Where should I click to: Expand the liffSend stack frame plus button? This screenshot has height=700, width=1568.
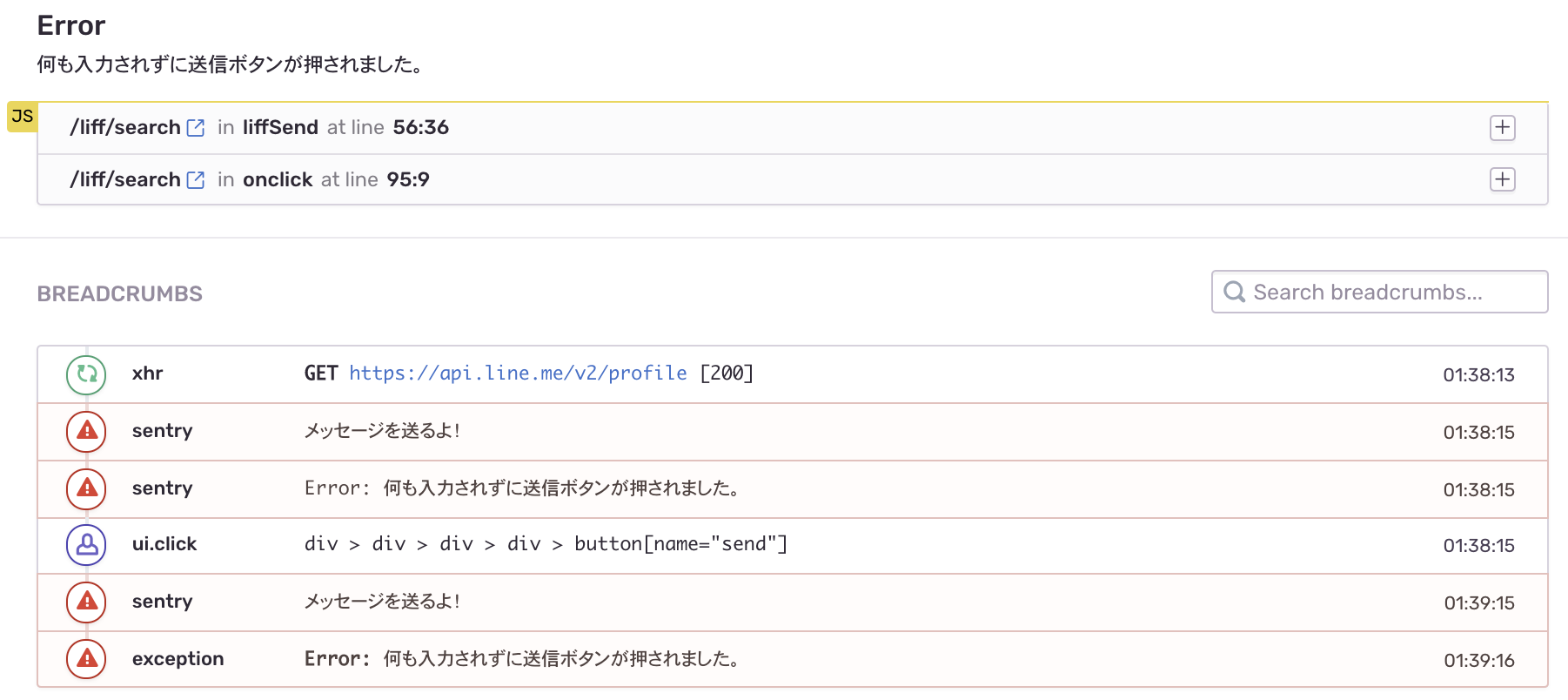pos(1502,128)
